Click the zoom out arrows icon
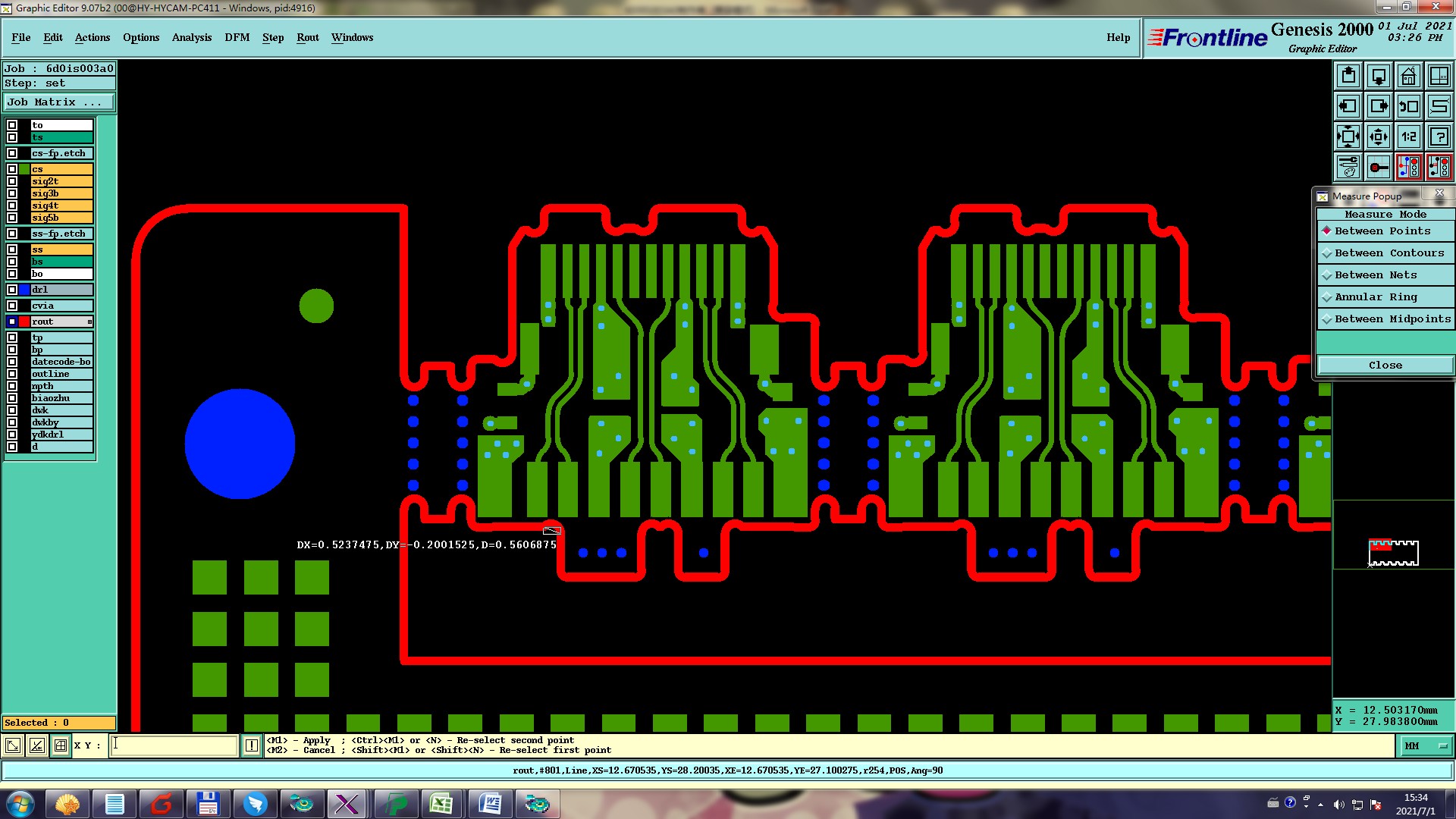 [x=1379, y=136]
